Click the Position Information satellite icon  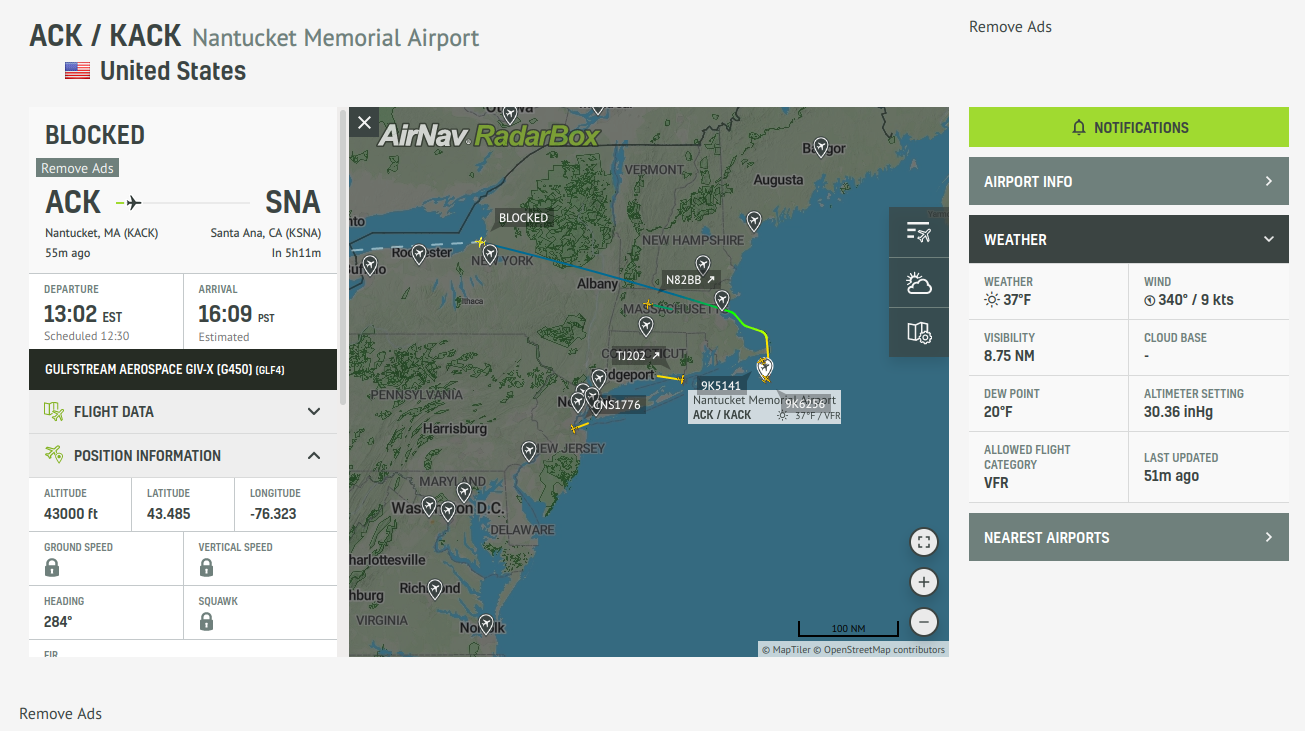[x=54, y=455]
